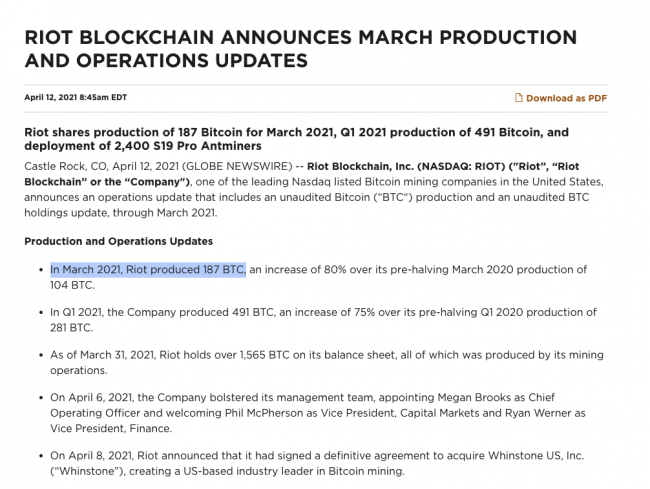Click the Megan Brooks appointment bullet
The height and width of the screenshot is (489, 650).
tap(318, 413)
